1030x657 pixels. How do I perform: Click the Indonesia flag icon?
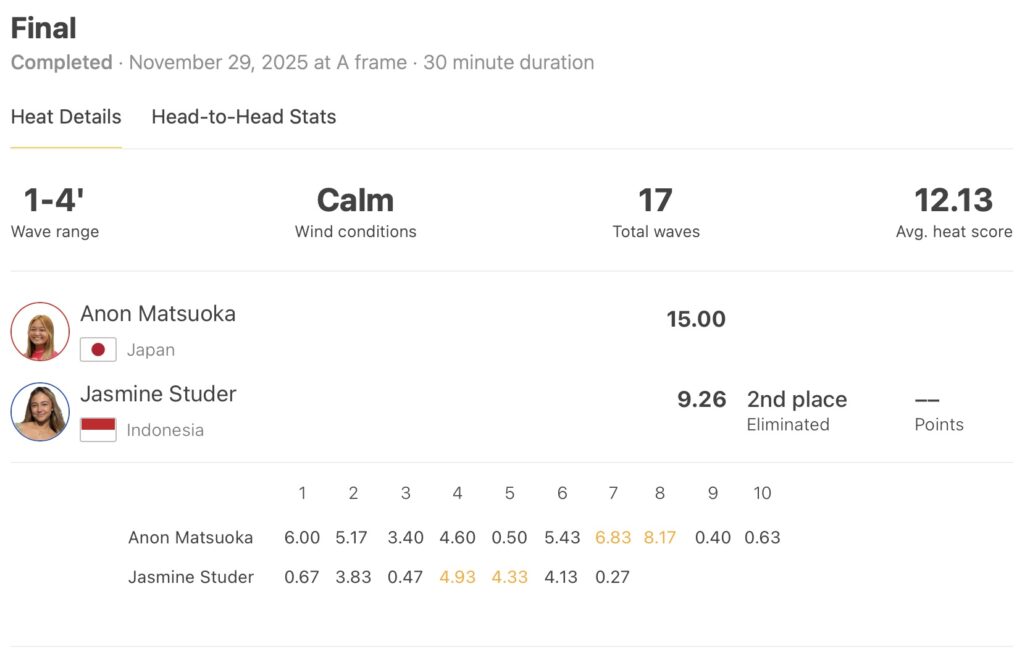98,430
